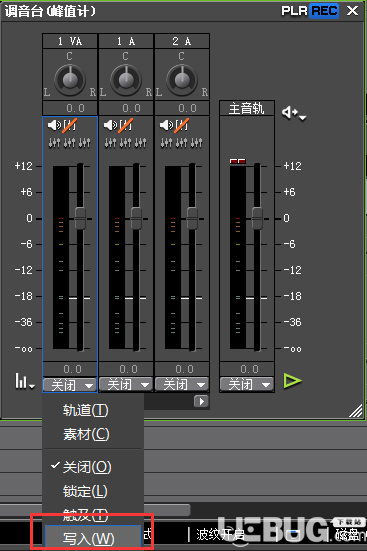Click second gang fader icon on track 1 VA
The image size is (367, 551).
(x=69, y=143)
